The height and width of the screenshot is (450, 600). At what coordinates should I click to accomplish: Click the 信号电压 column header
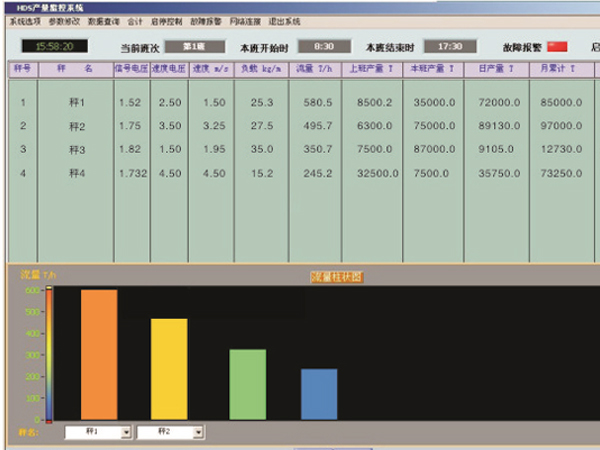click(x=129, y=69)
